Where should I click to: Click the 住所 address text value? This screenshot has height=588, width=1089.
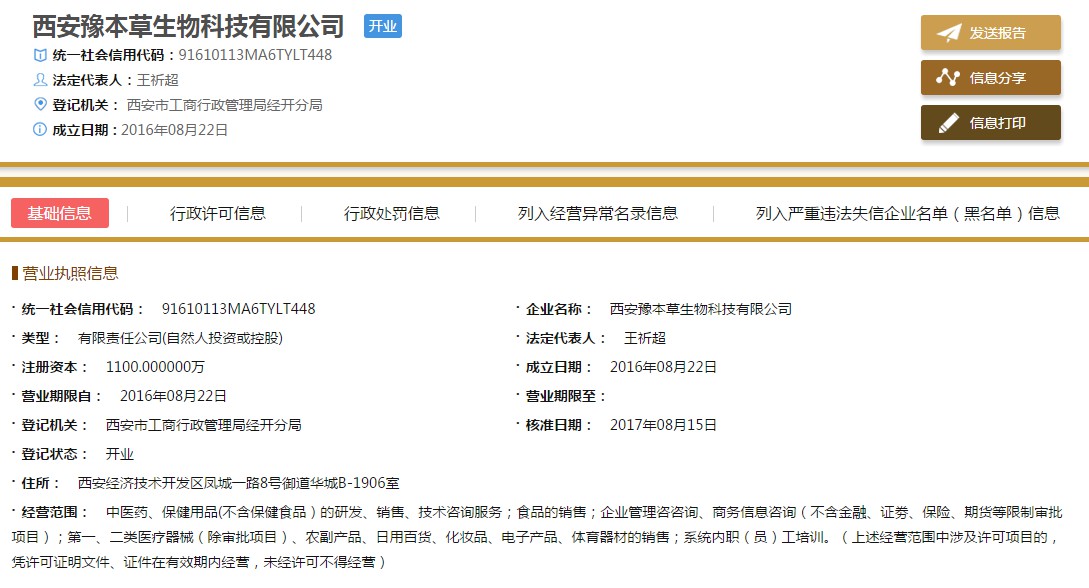point(239,483)
